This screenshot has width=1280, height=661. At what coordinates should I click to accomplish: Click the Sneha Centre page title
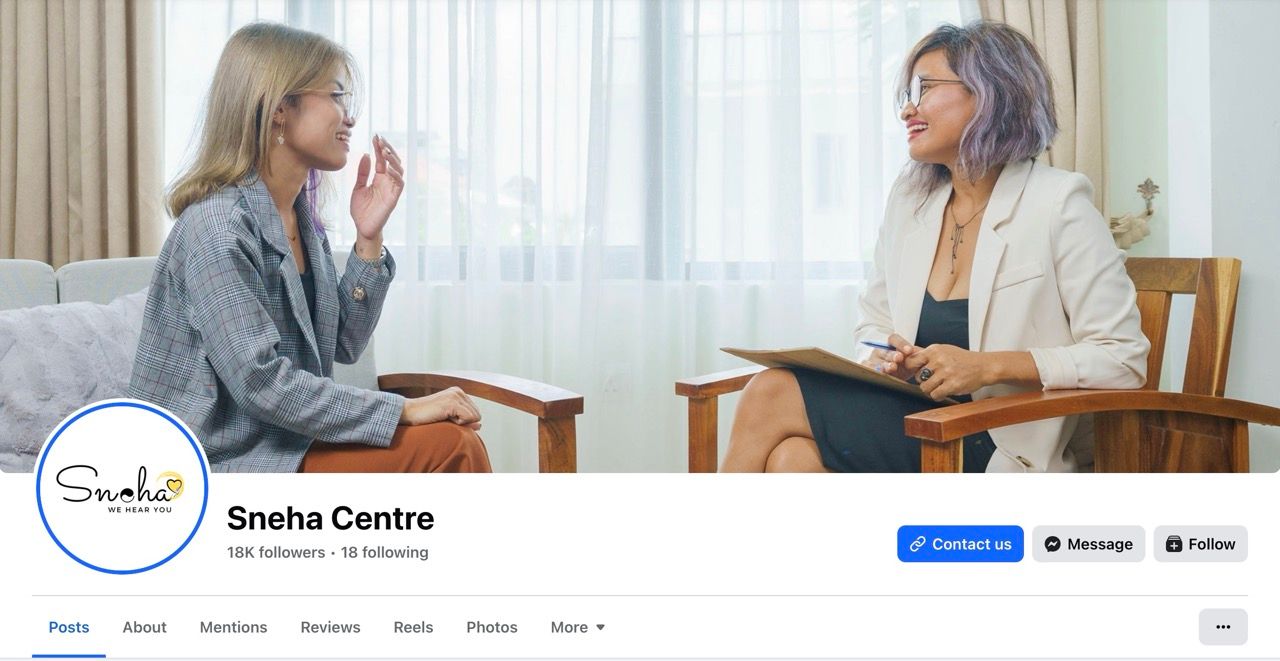[x=330, y=518]
